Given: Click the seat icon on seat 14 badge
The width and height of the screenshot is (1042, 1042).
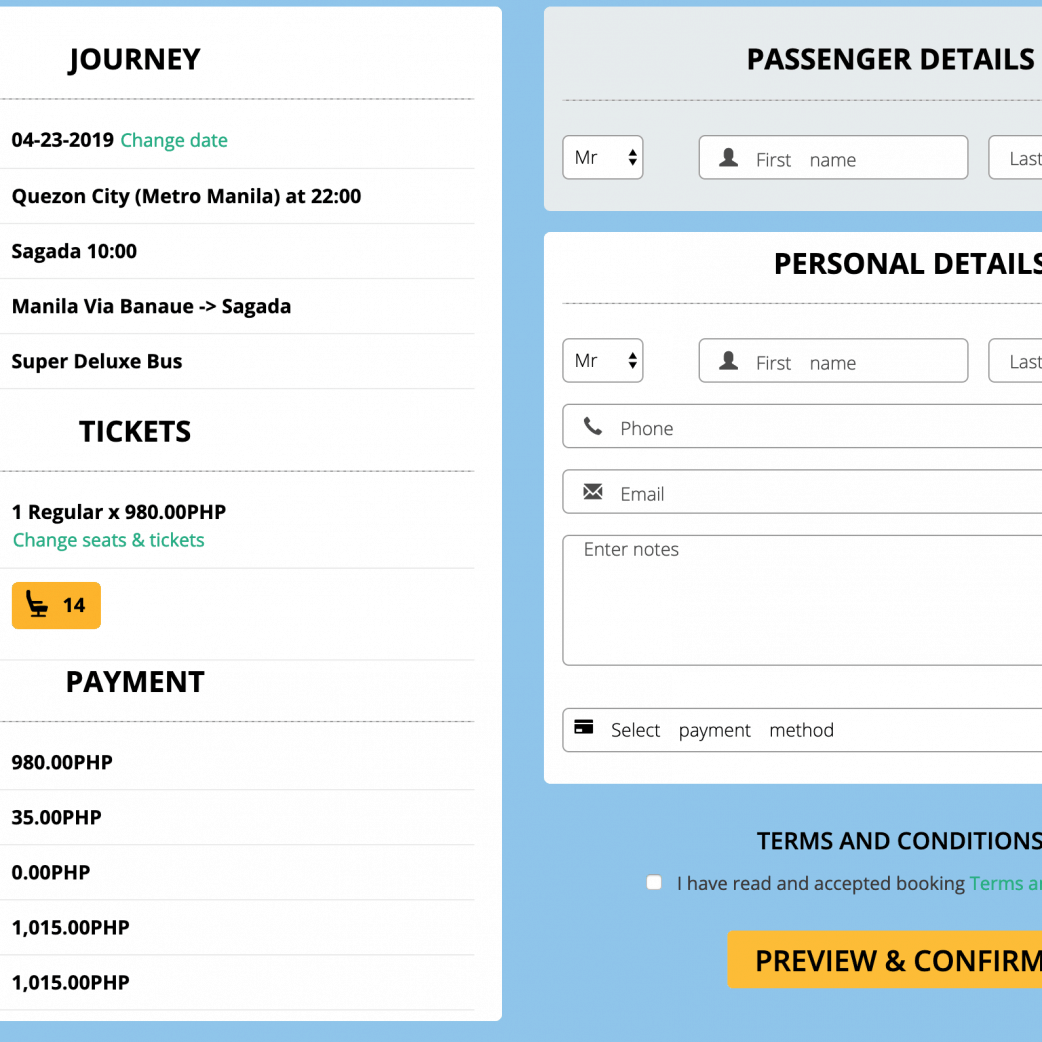Looking at the screenshot, I should coord(37,605).
